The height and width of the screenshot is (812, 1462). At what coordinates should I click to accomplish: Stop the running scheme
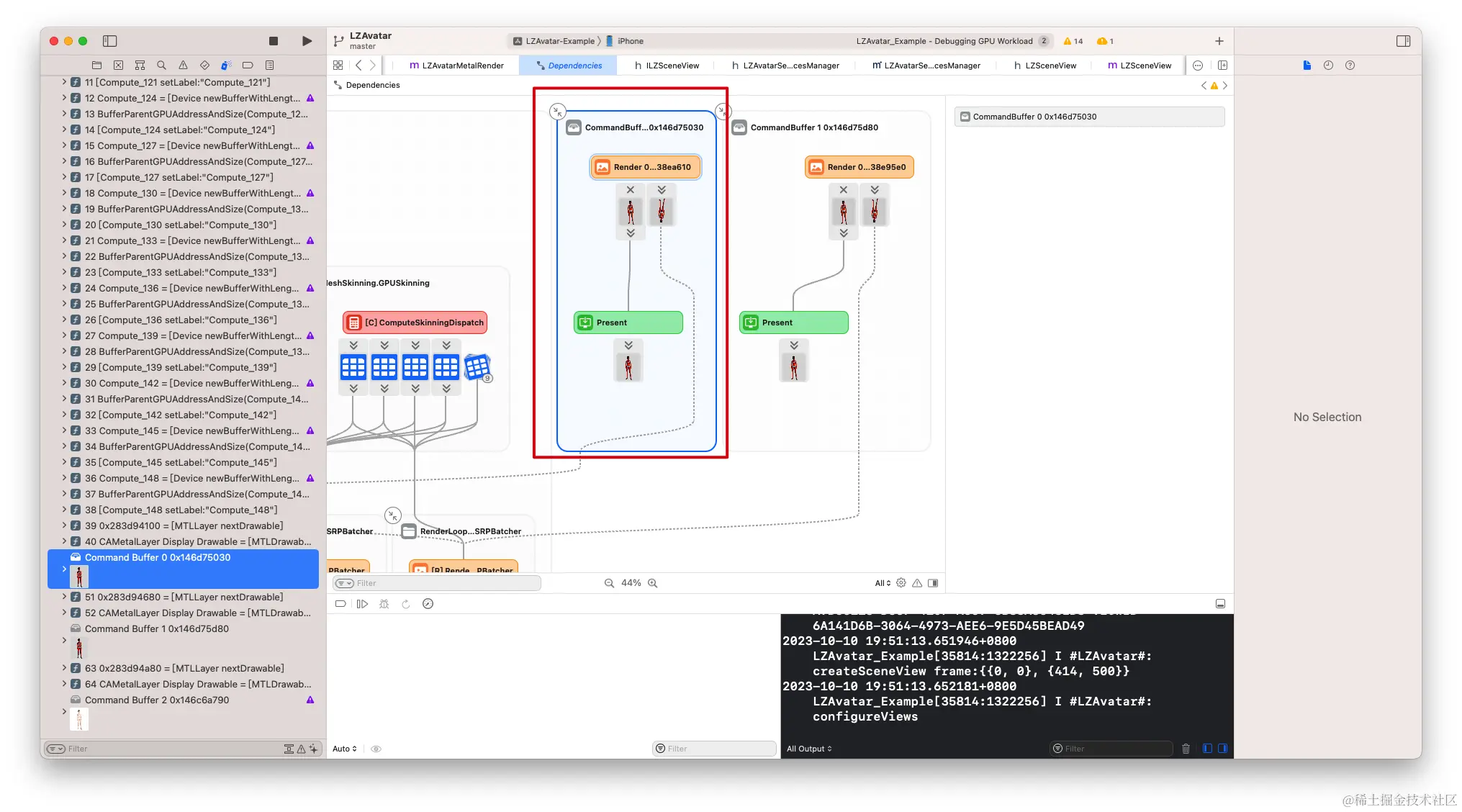click(274, 41)
